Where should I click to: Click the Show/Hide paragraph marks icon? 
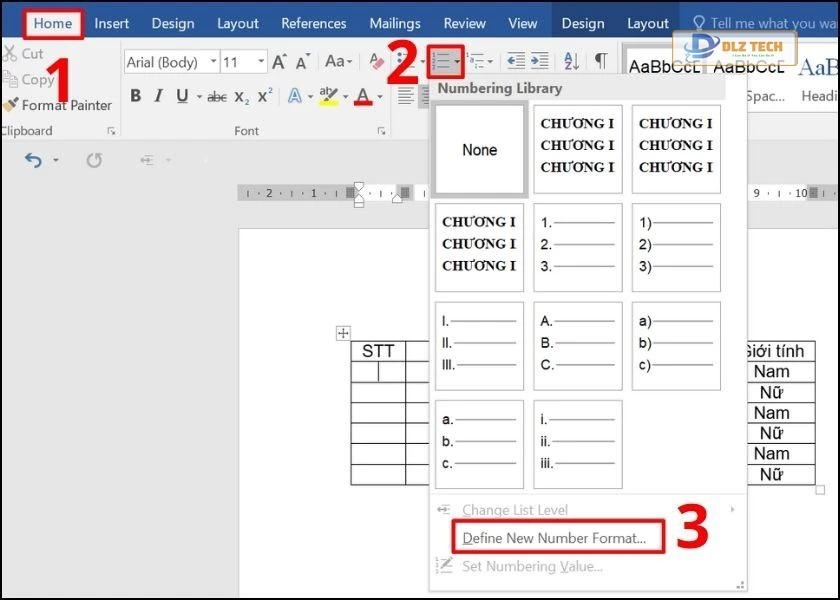pyautogui.click(x=600, y=62)
